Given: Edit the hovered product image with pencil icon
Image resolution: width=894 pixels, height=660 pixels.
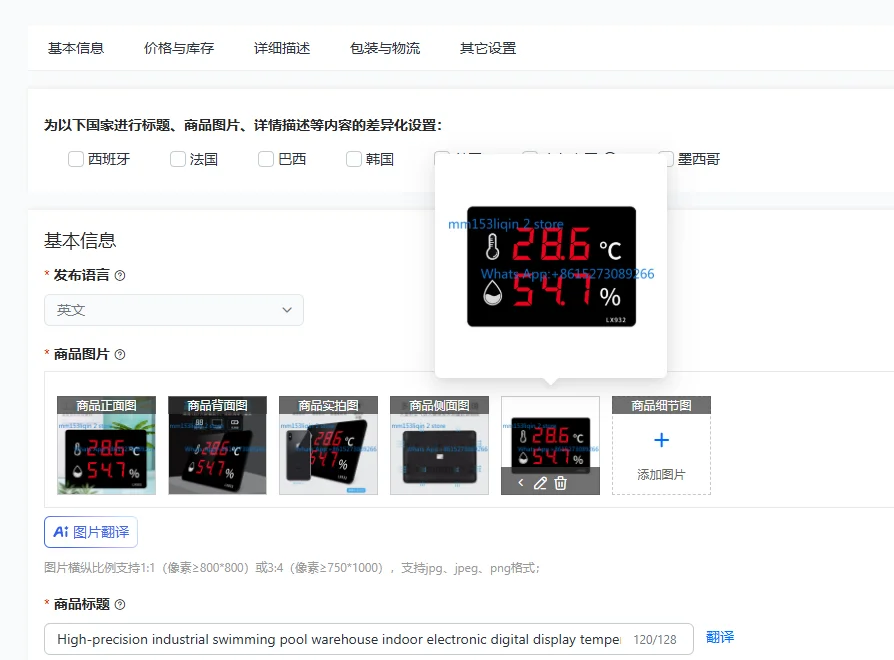Looking at the screenshot, I should click(540, 483).
